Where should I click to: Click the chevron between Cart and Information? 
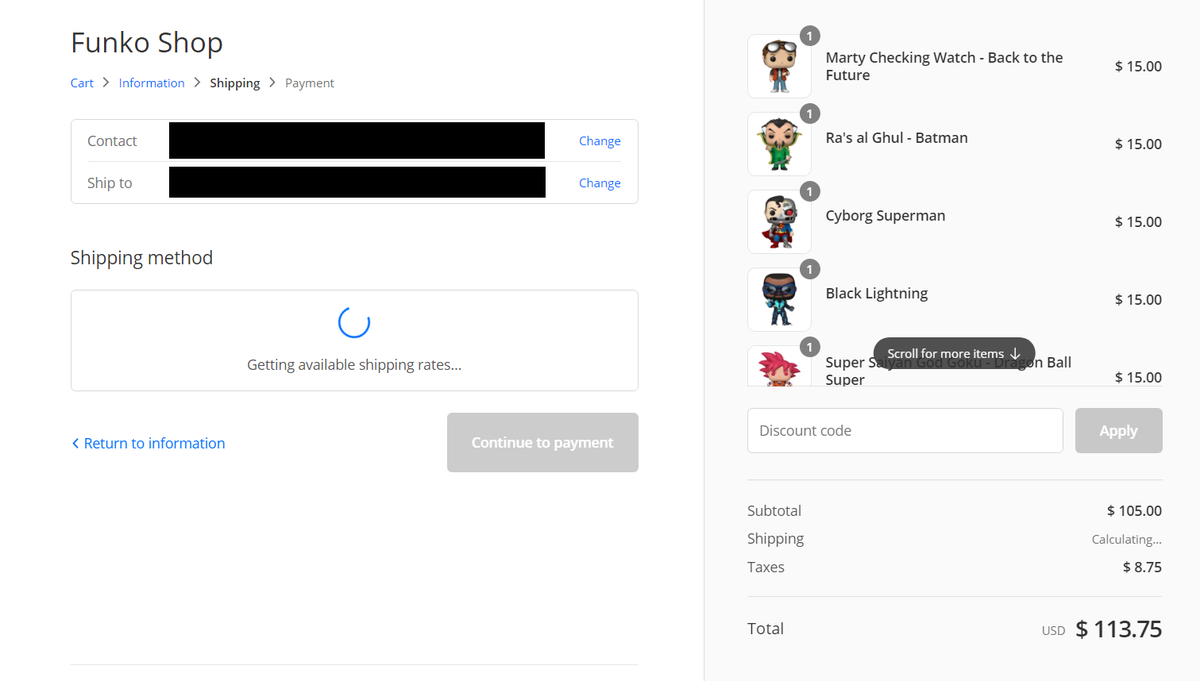(x=106, y=83)
